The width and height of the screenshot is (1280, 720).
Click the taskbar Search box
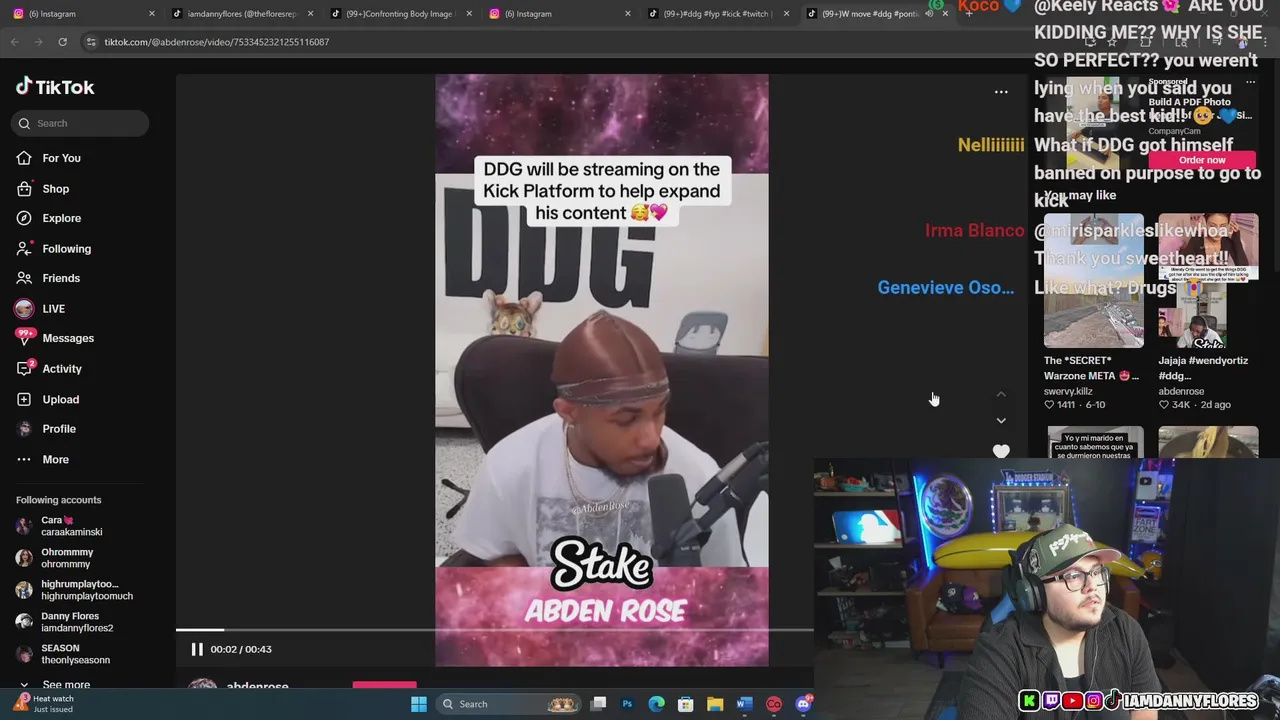pyautogui.click(x=510, y=704)
